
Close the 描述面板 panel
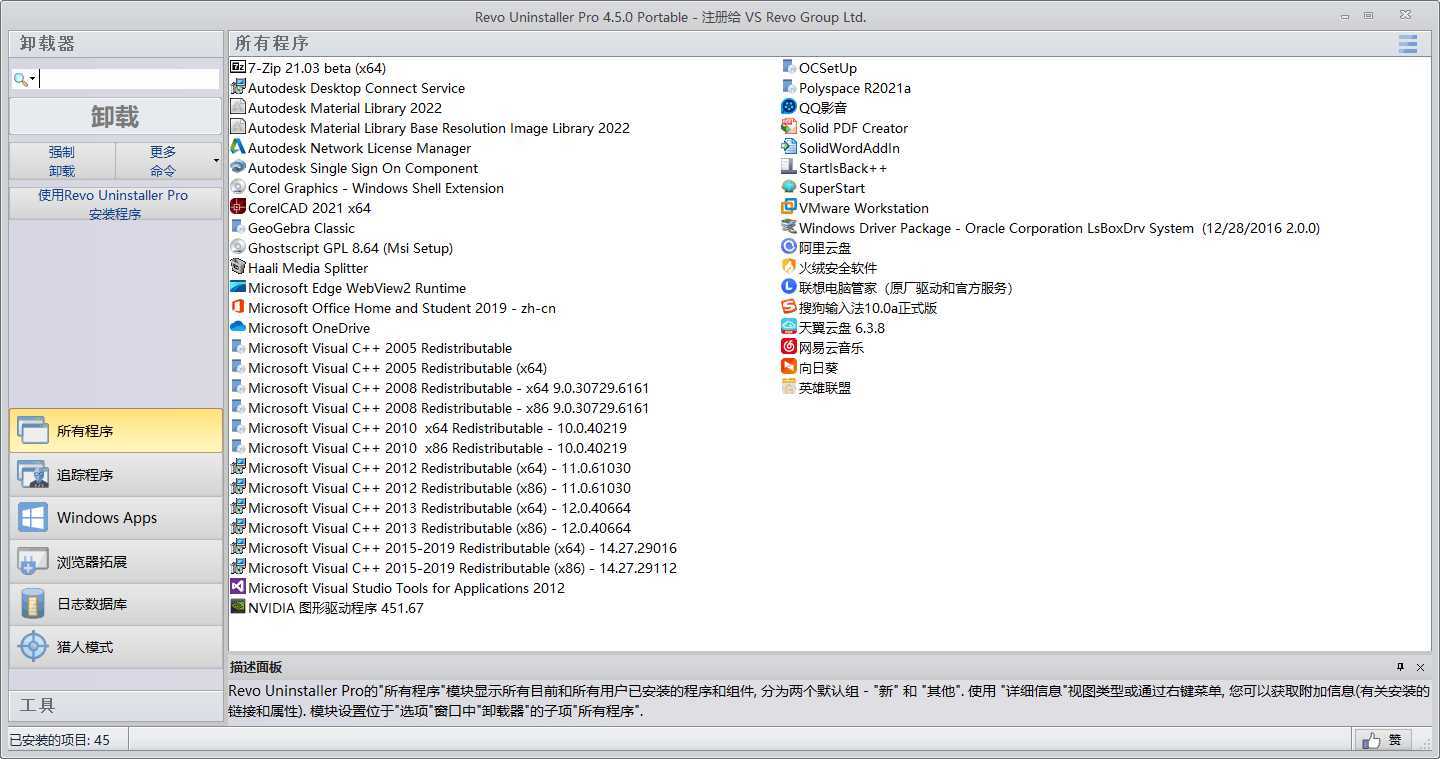(x=1420, y=667)
